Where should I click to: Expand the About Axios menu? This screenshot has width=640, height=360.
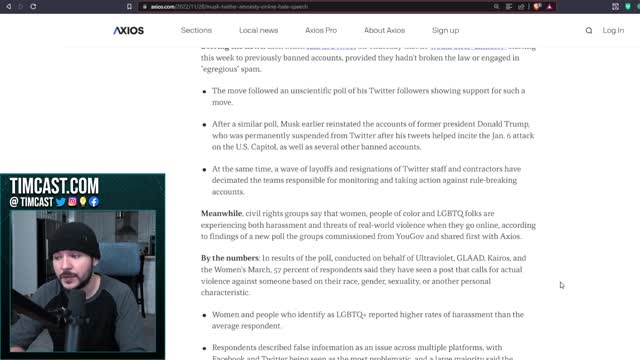(384, 30)
